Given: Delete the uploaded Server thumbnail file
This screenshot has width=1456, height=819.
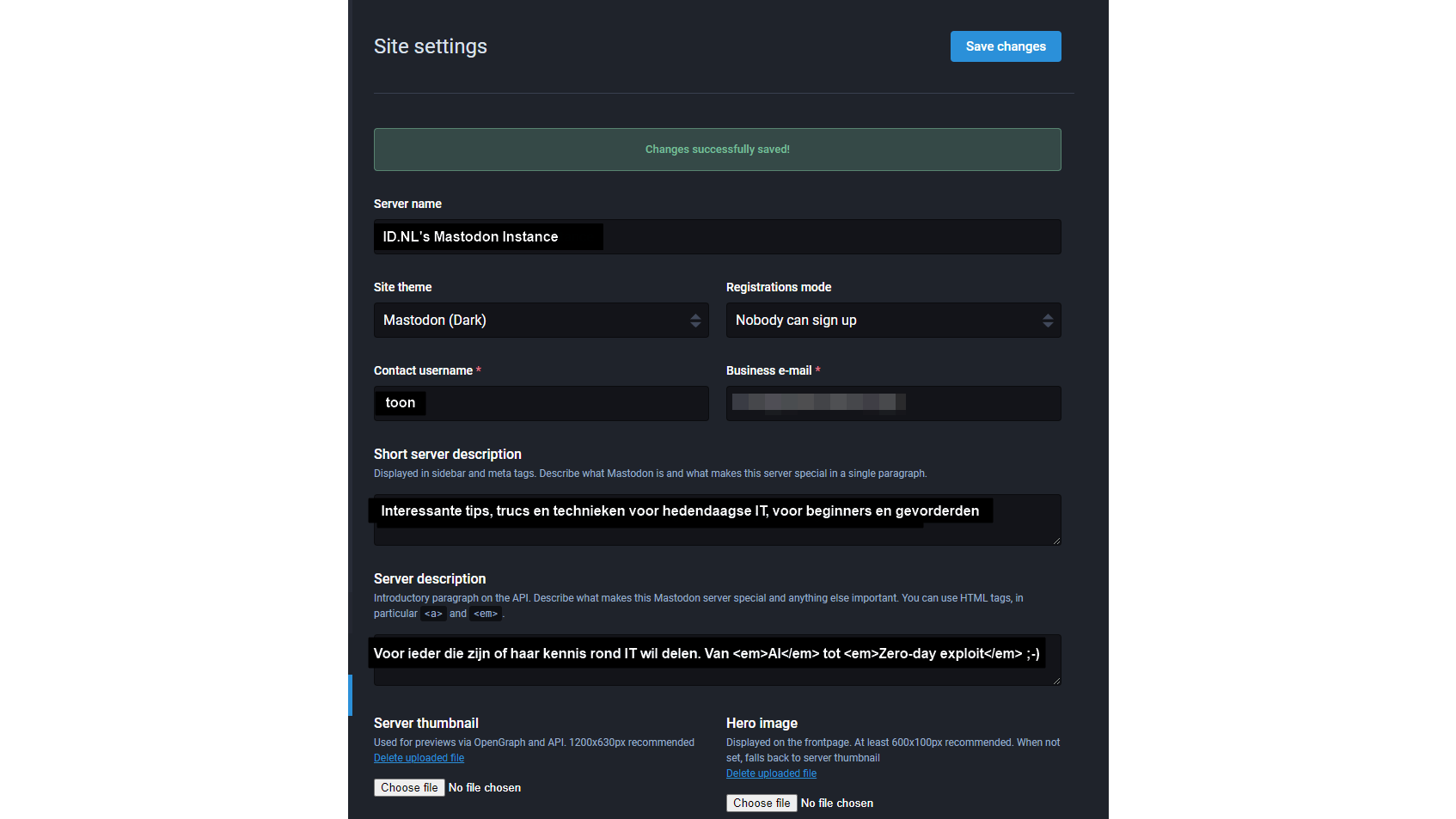Looking at the screenshot, I should tap(419, 758).
